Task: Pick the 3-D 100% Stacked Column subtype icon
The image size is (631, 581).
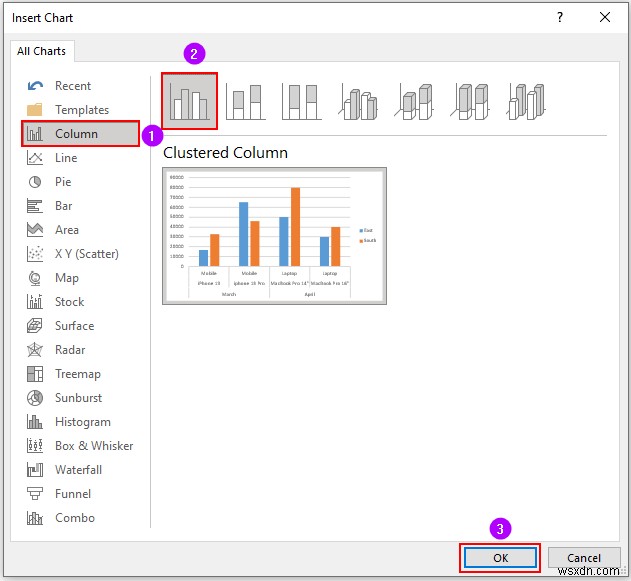Action: coord(470,101)
